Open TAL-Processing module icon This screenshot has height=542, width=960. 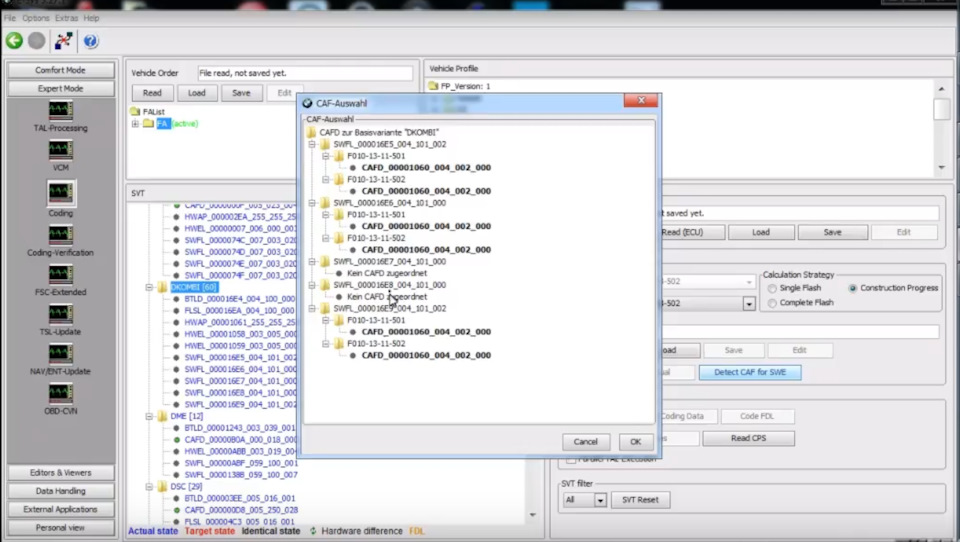click(x=61, y=111)
